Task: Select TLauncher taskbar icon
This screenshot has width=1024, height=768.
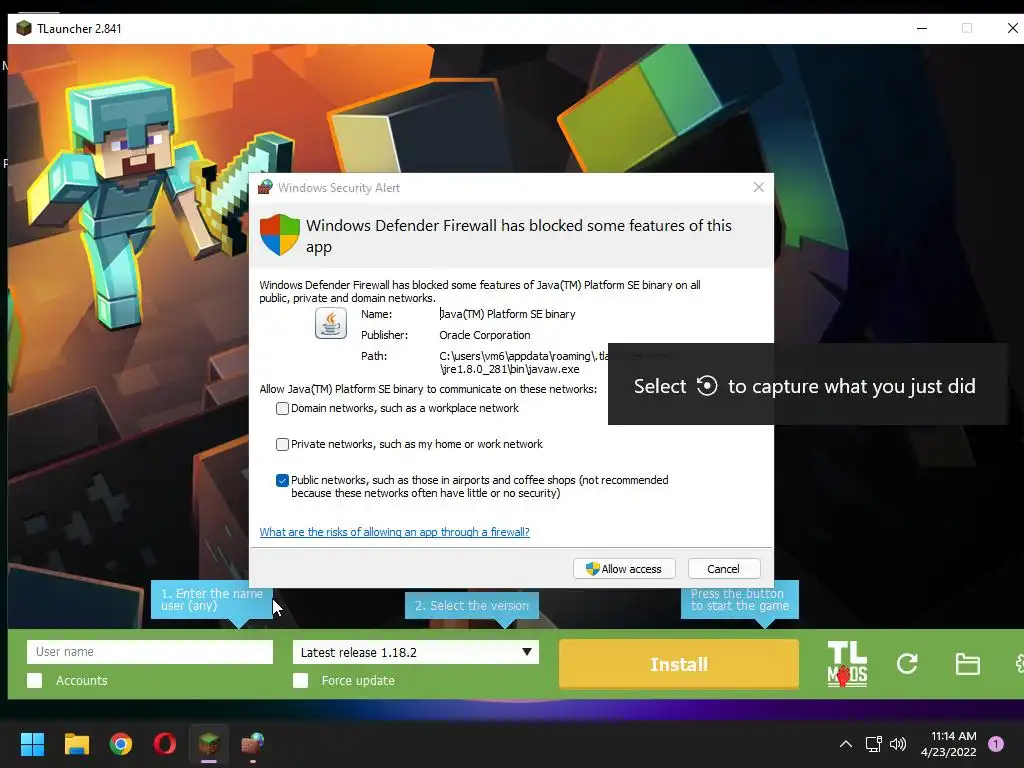Action: tap(209, 744)
